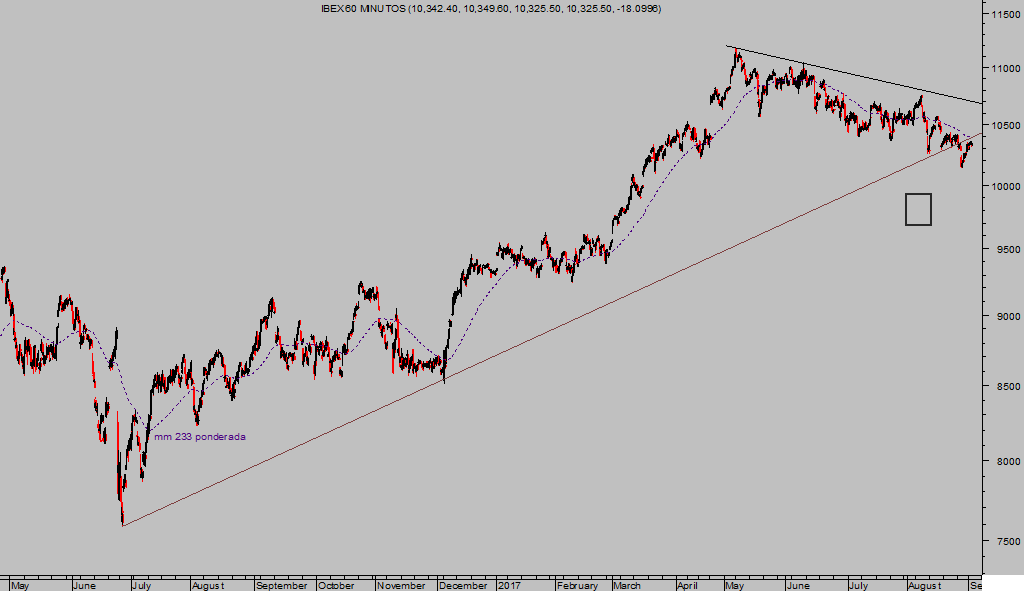Click the March time axis label
1024x591 pixels.
[627, 585]
